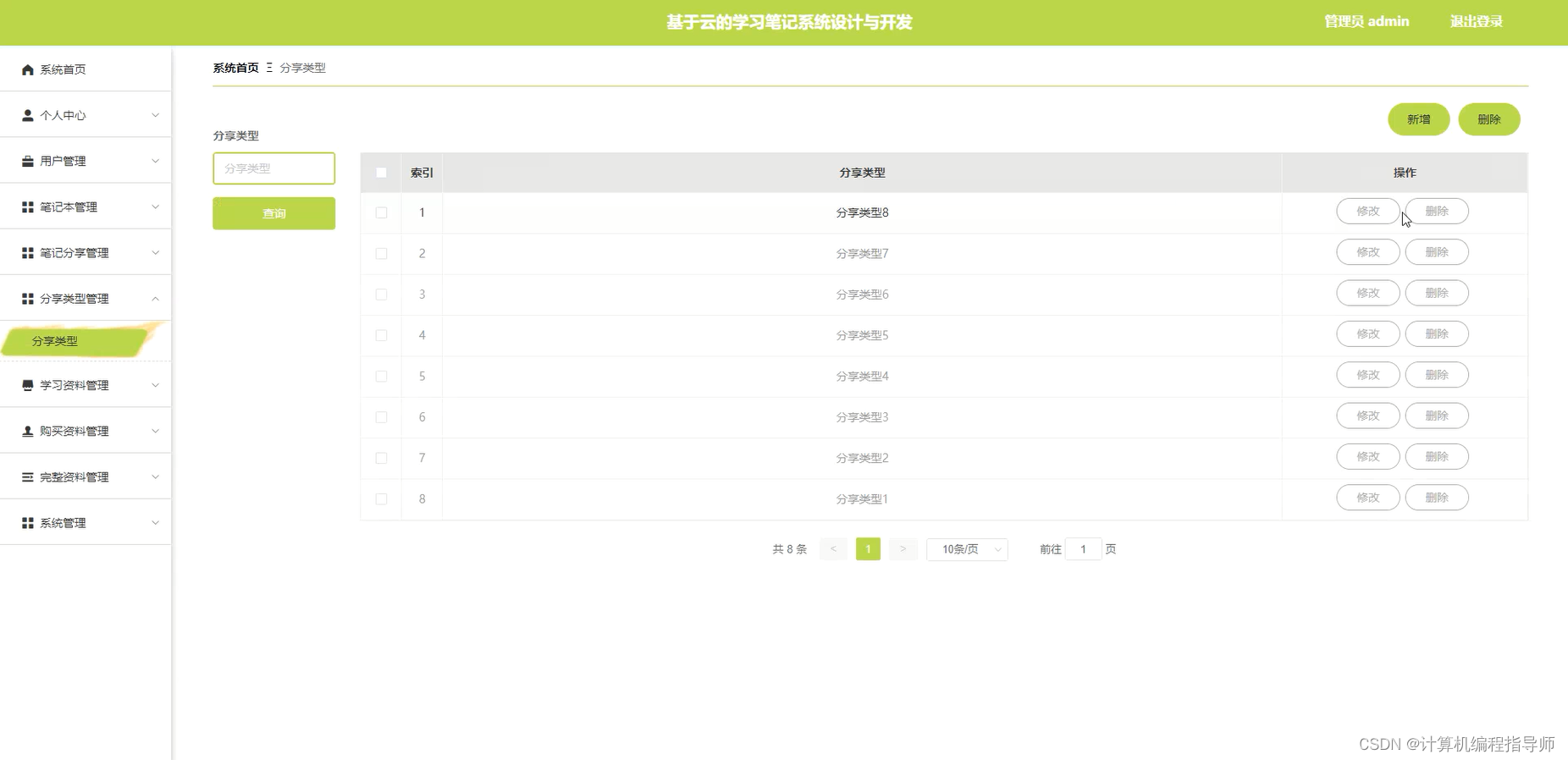The image size is (1568, 760).
Task: Go to next page arrow in pagination
Action: pyautogui.click(x=903, y=549)
